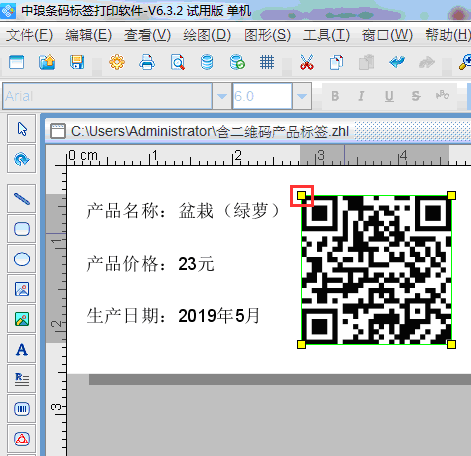This screenshot has width=471, height=456.
Task: Click the print icon
Action: pos(147,62)
